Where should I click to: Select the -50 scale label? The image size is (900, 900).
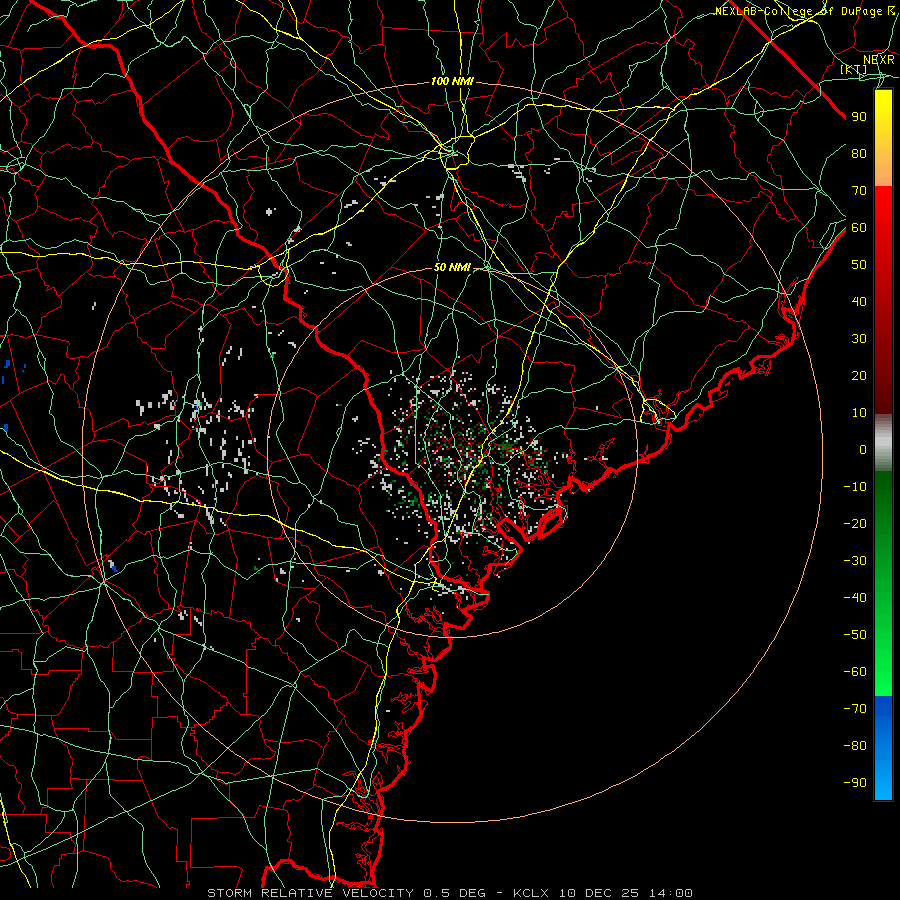pyautogui.click(x=855, y=635)
